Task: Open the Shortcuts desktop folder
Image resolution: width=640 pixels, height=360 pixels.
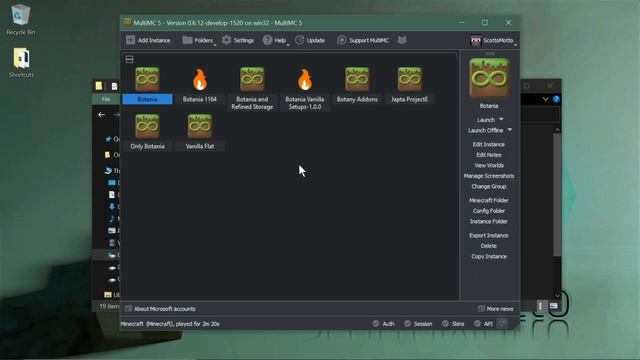Action: click(x=21, y=62)
